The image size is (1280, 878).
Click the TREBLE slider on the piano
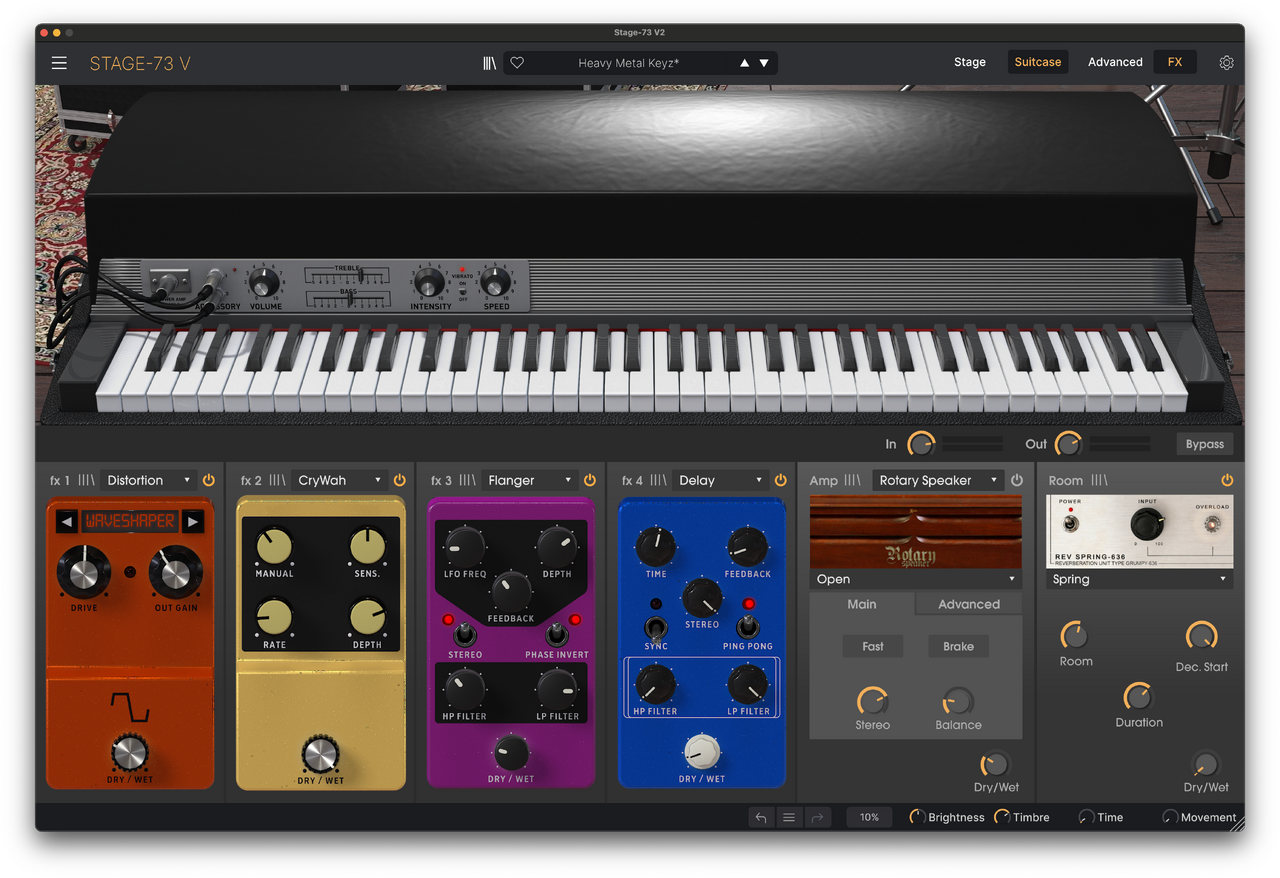point(346,276)
